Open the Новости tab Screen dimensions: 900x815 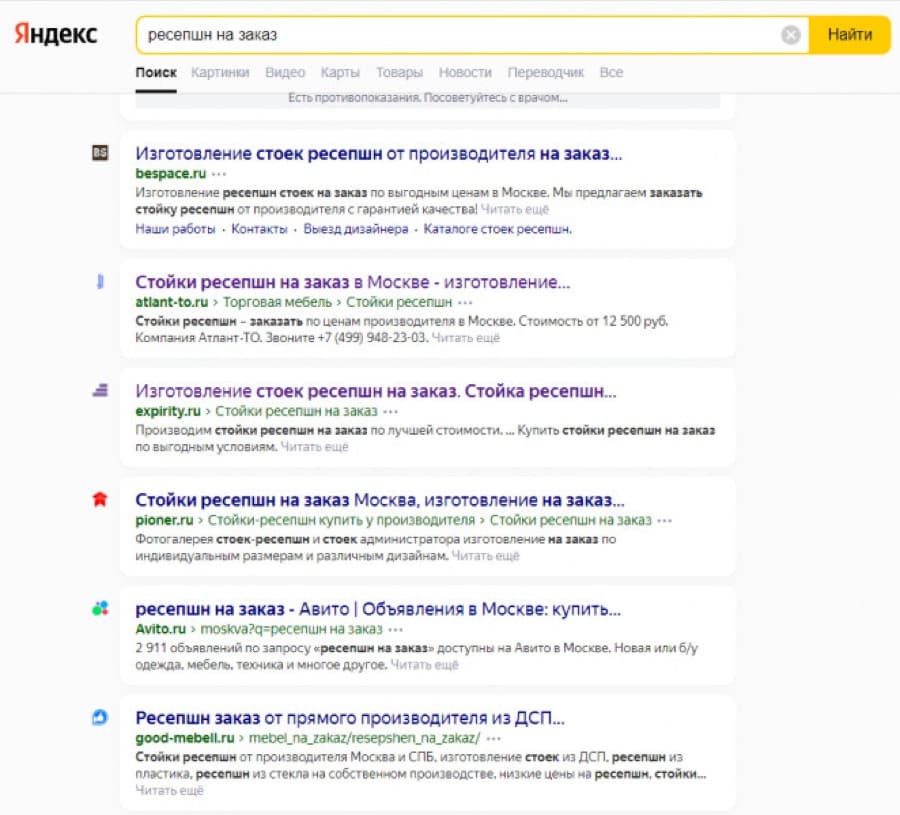point(465,72)
